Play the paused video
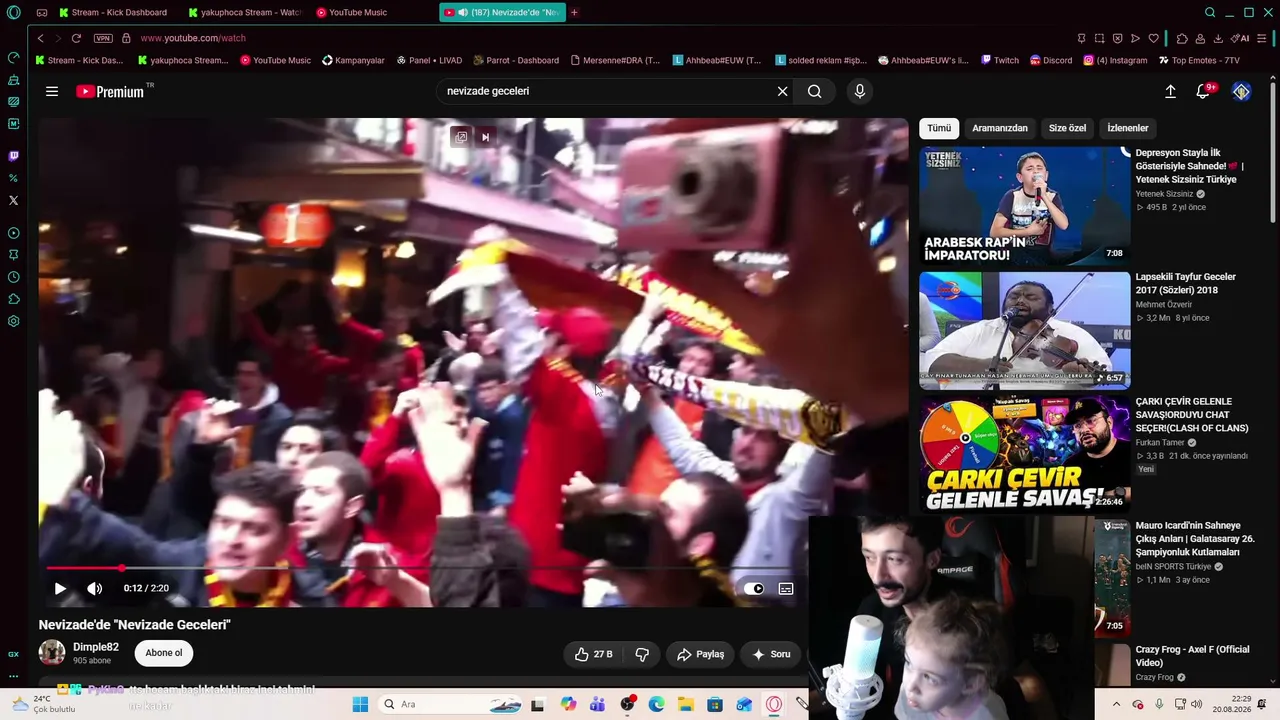1280x720 pixels. pos(60,588)
